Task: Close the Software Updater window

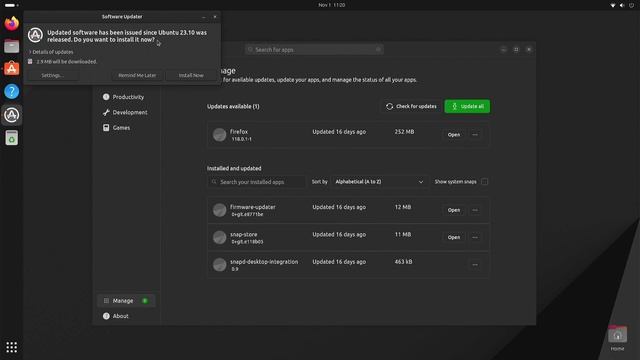Action: (215, 17)
